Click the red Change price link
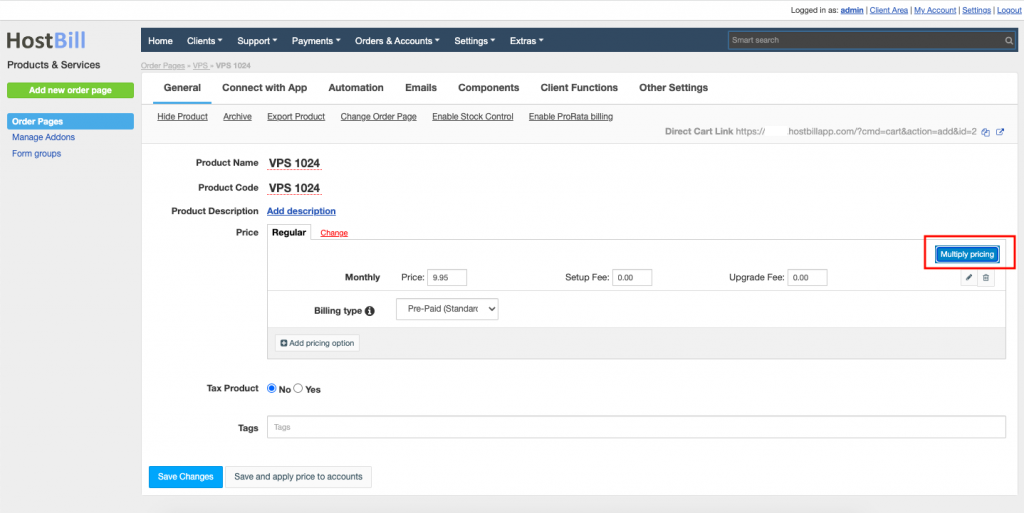This screenshot has width=1024, height=513. 334,233
